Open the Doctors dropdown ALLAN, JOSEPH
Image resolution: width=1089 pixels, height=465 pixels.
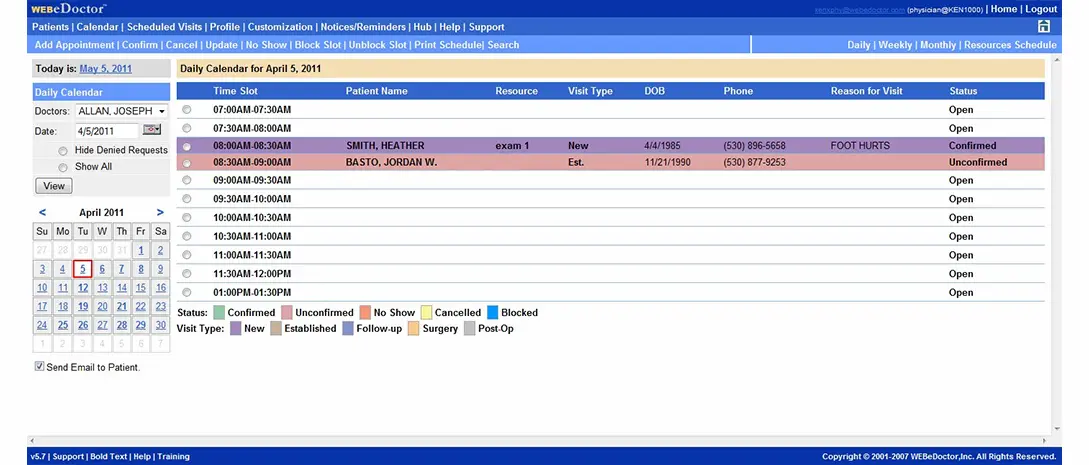[x=122, y=111]
